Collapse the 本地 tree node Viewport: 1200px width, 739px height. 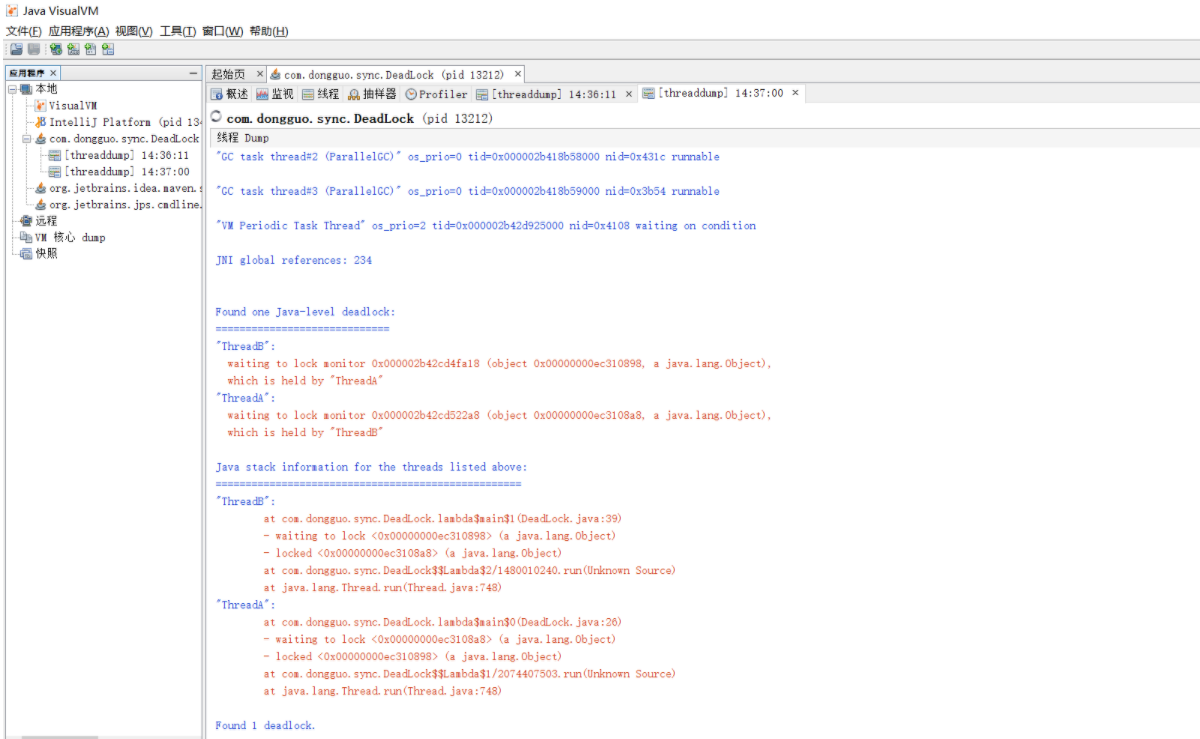[12, 89]
